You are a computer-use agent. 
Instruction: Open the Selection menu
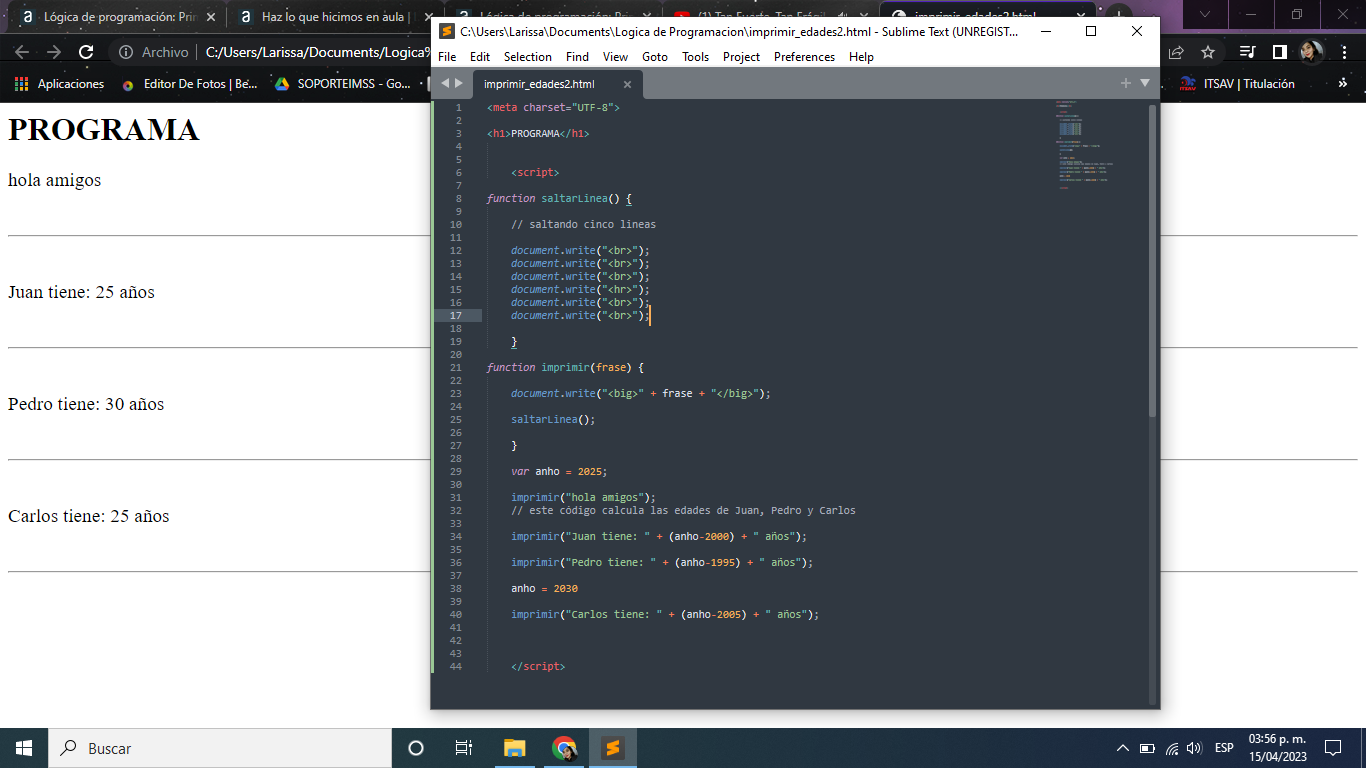pyautogui.click(x=527, y=57)
